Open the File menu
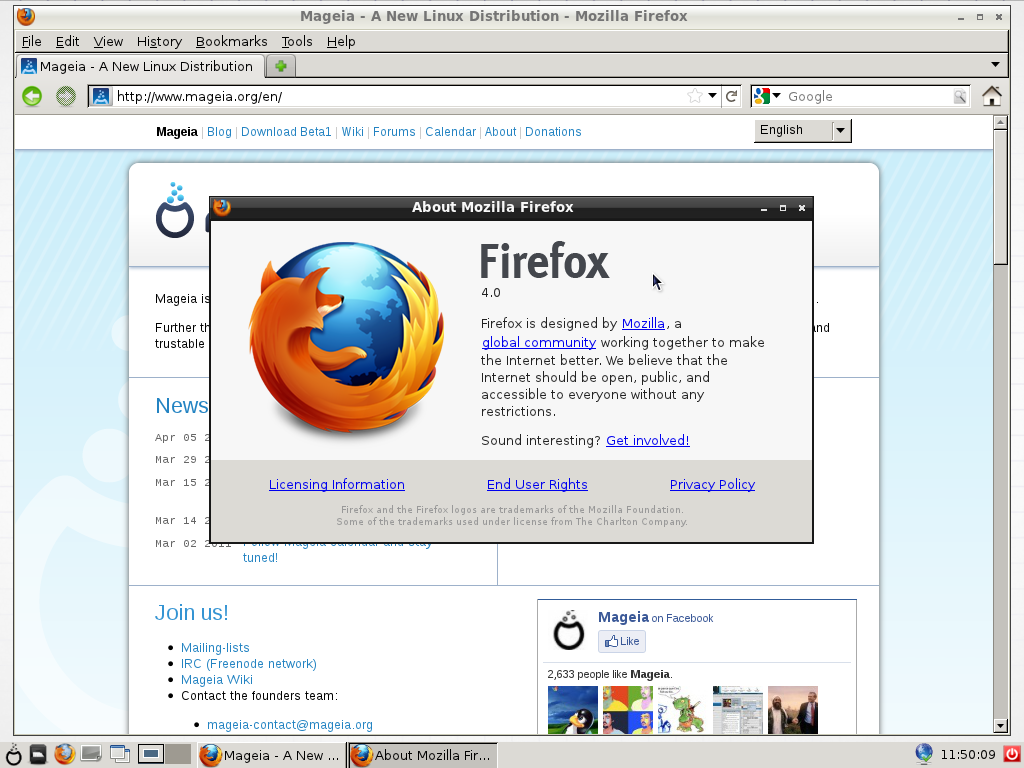This screenshot has height=768, width=1024. pyautogui.click(x=31, y=41)
